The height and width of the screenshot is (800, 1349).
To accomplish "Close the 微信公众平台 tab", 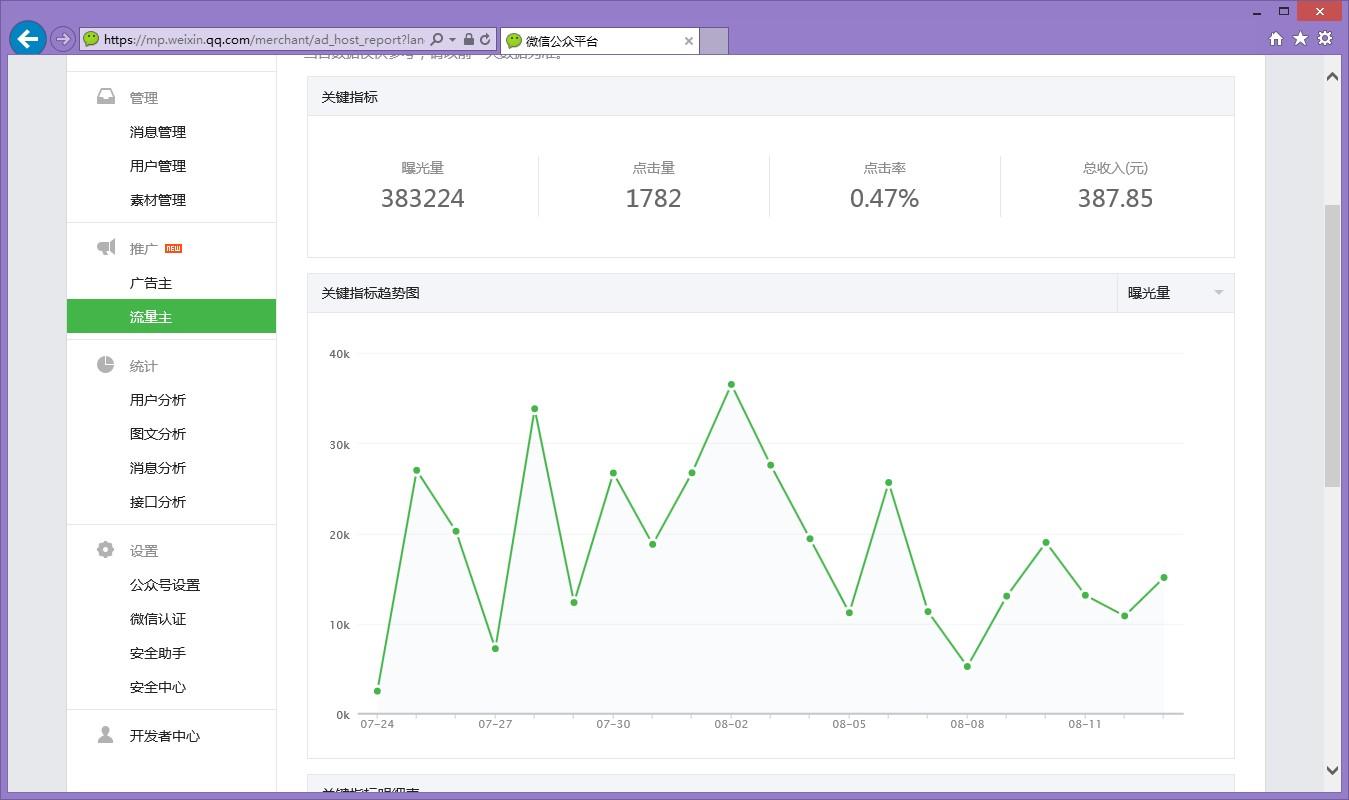I will [688, 41].
